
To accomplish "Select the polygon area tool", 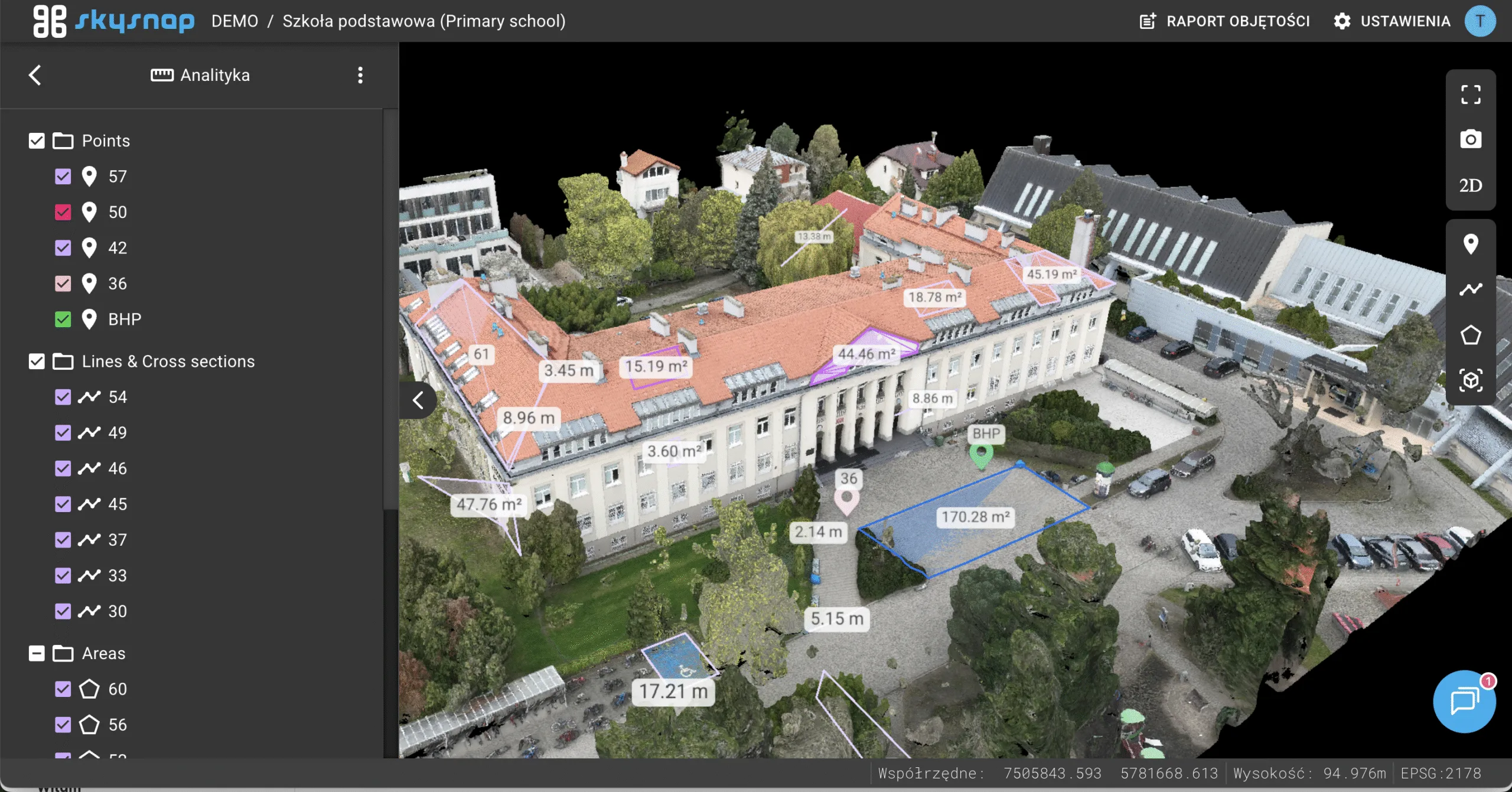I will [1470, 335].
